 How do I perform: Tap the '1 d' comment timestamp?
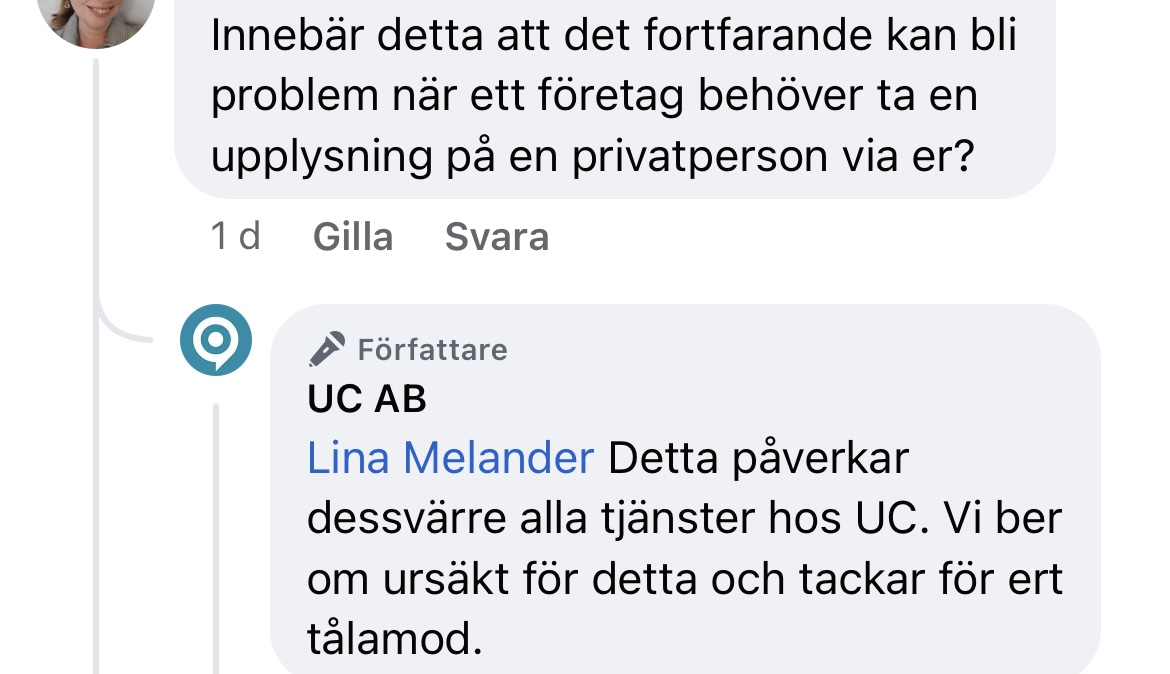tap(236, 237)
